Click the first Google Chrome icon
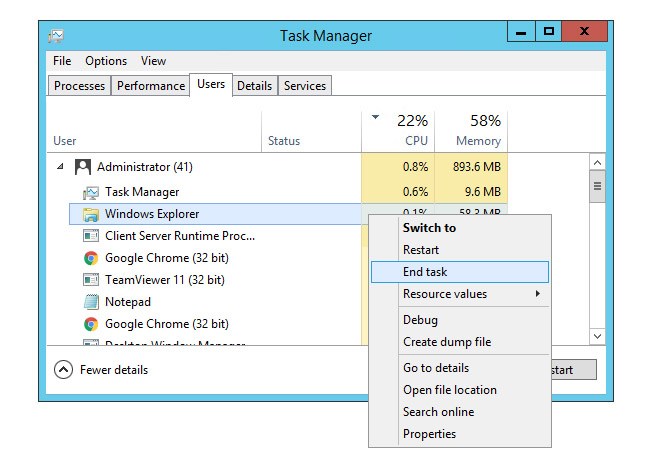658x468 pixels. (x=91, y=258)
